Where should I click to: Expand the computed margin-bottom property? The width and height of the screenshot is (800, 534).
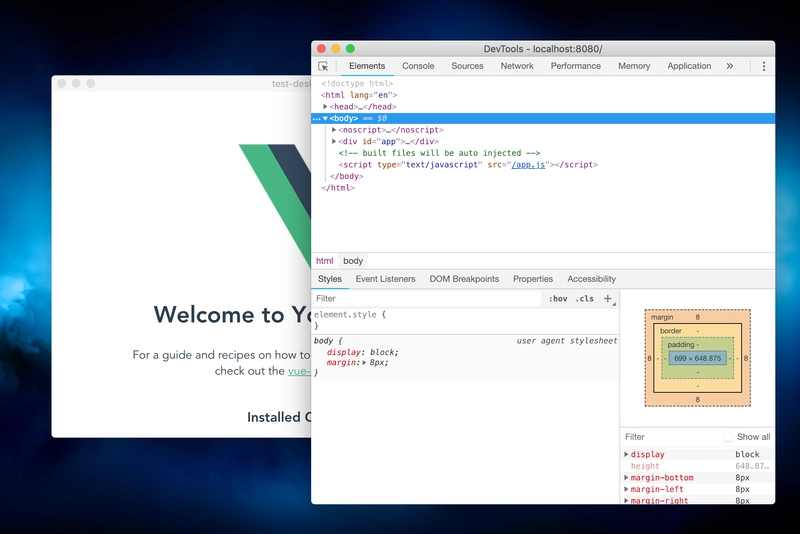[626, 478]
